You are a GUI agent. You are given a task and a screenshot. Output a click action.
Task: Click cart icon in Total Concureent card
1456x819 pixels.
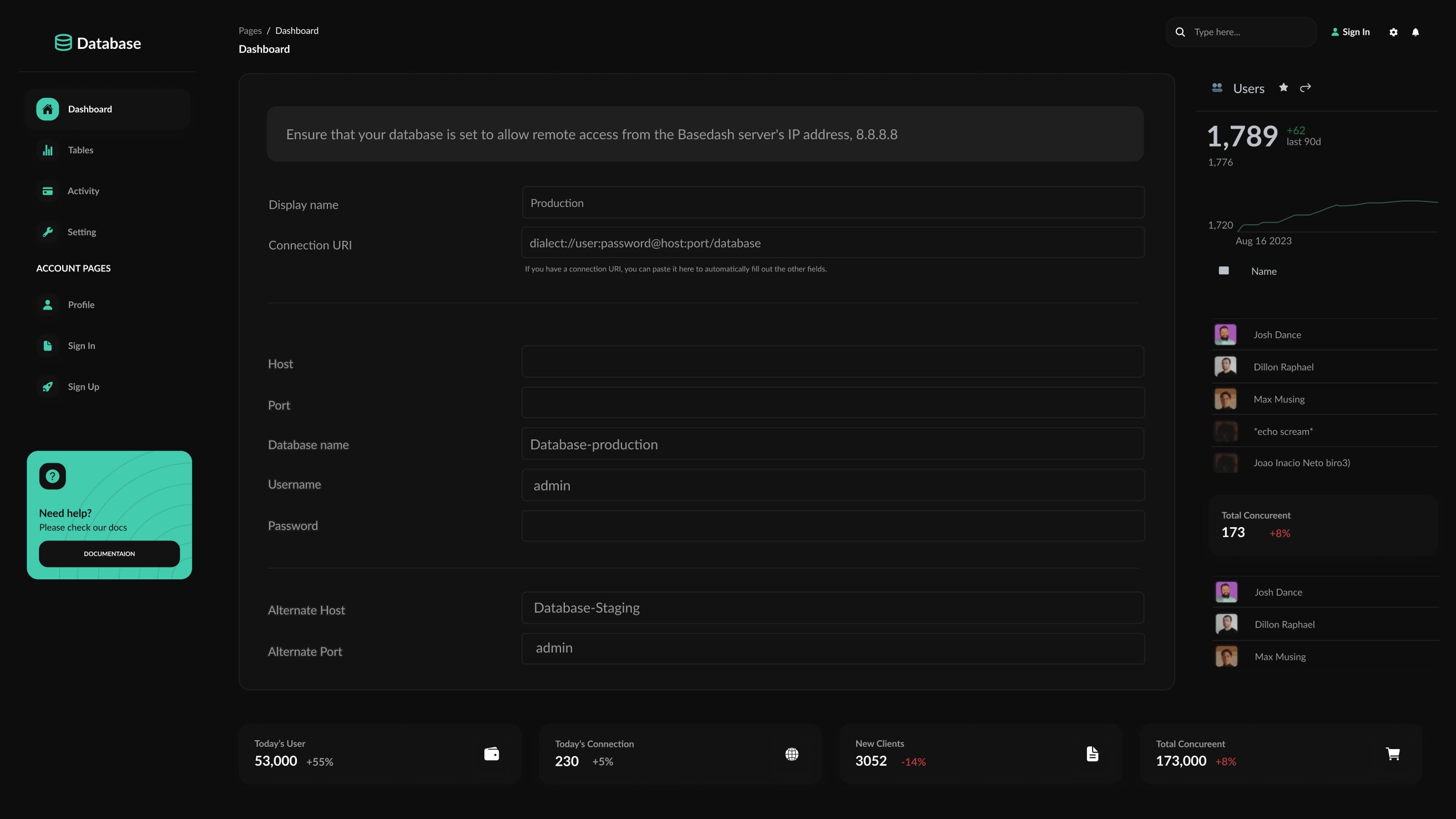[1393, 754]
